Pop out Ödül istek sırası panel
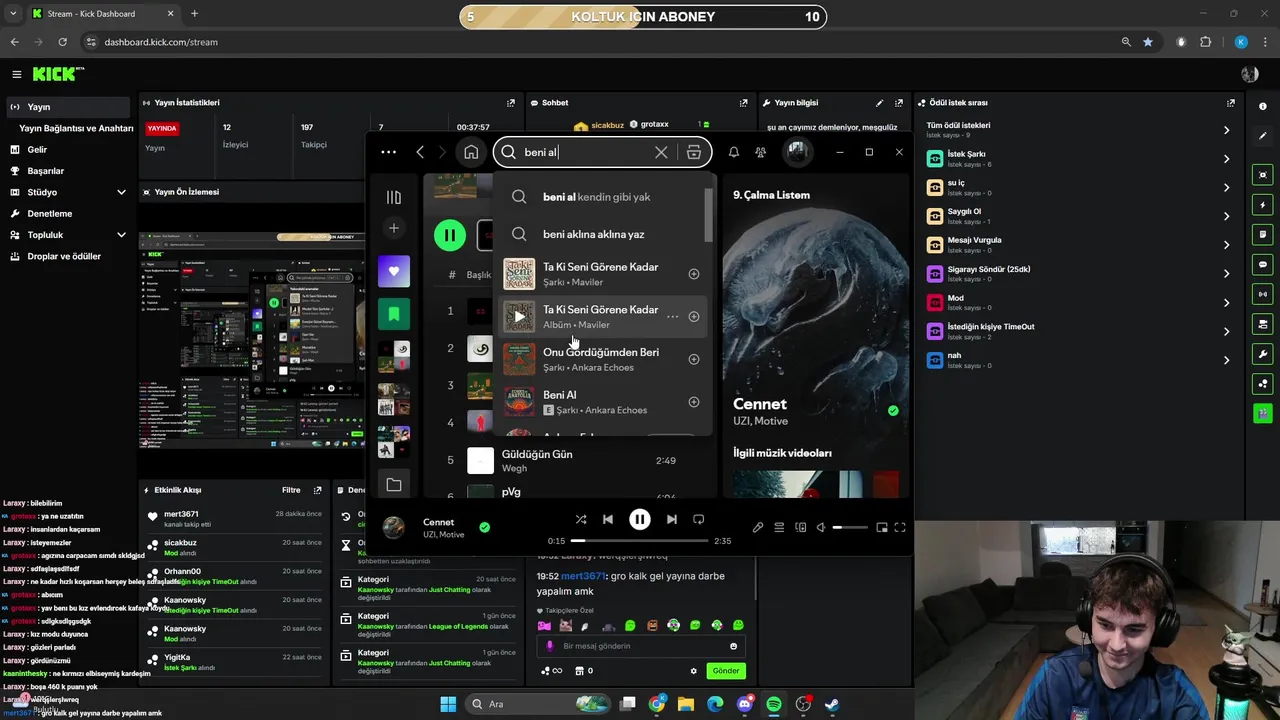The height and width of the screenshot is (720, 1280). coord(1231,102)
